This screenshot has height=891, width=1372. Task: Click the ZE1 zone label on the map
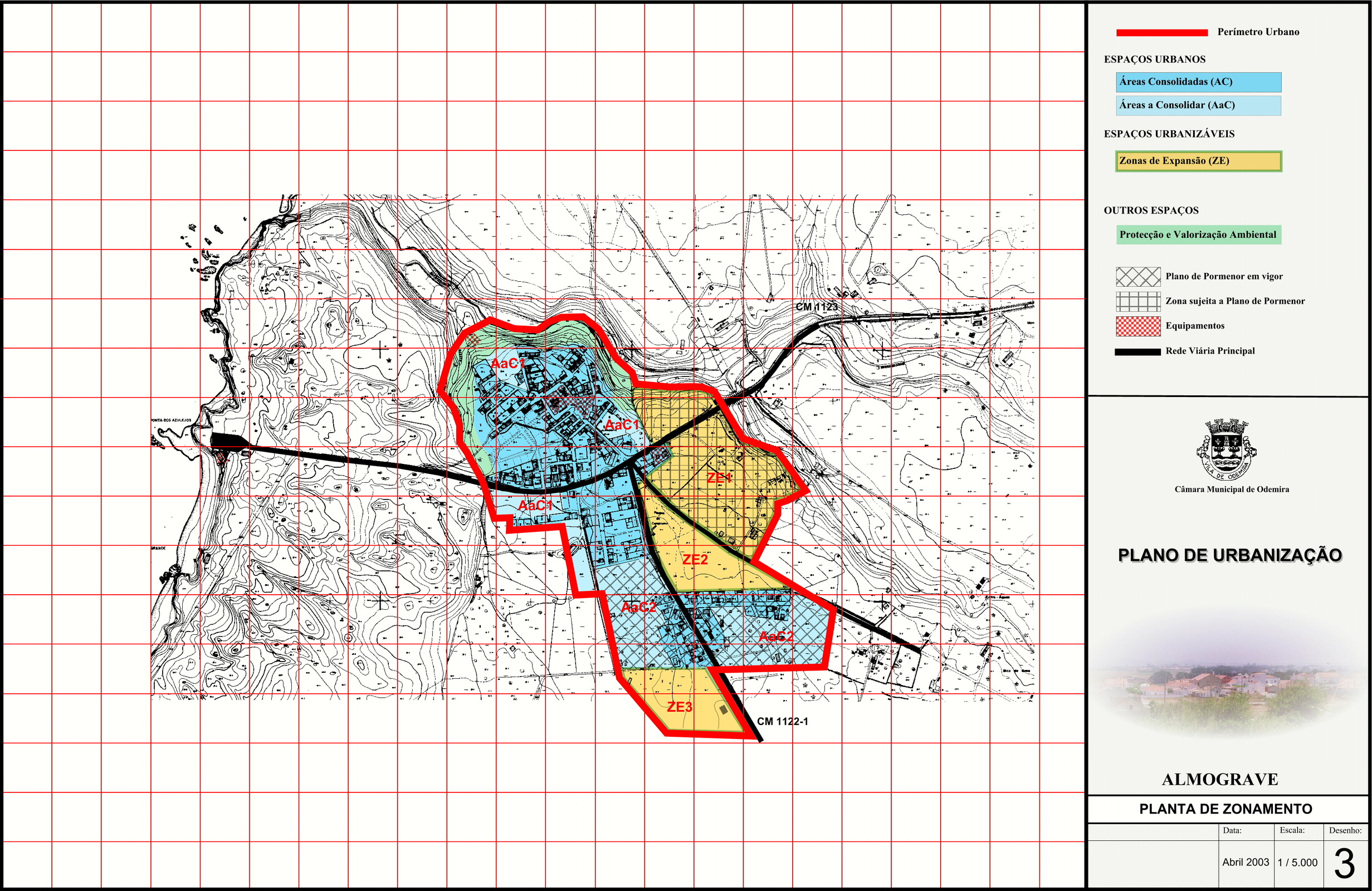point(719,477)
